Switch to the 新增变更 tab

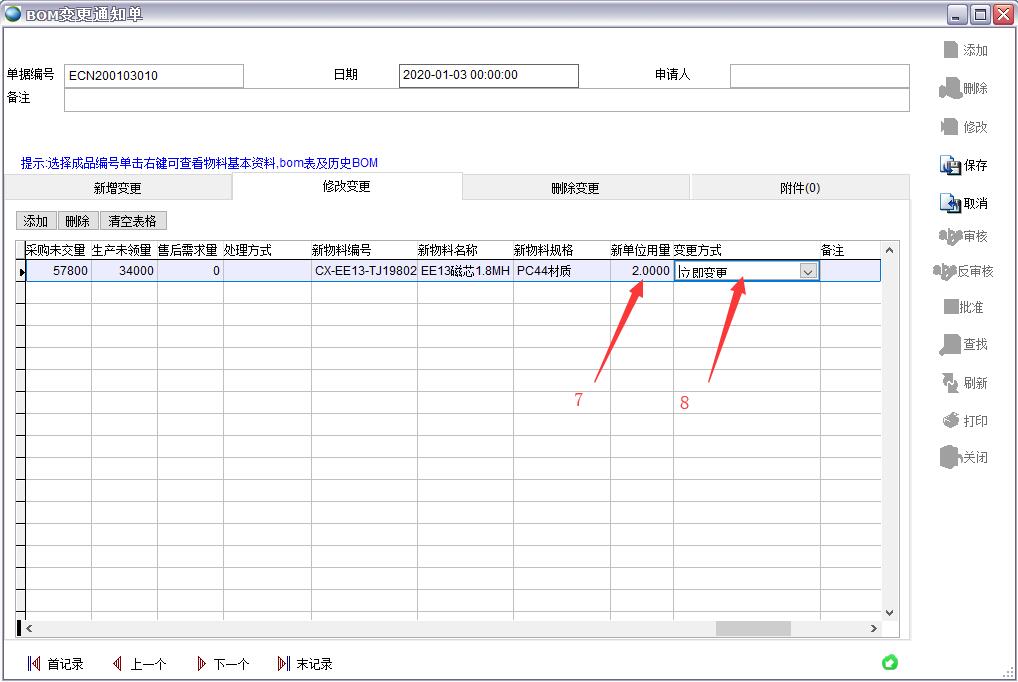(x=117, y=188)
